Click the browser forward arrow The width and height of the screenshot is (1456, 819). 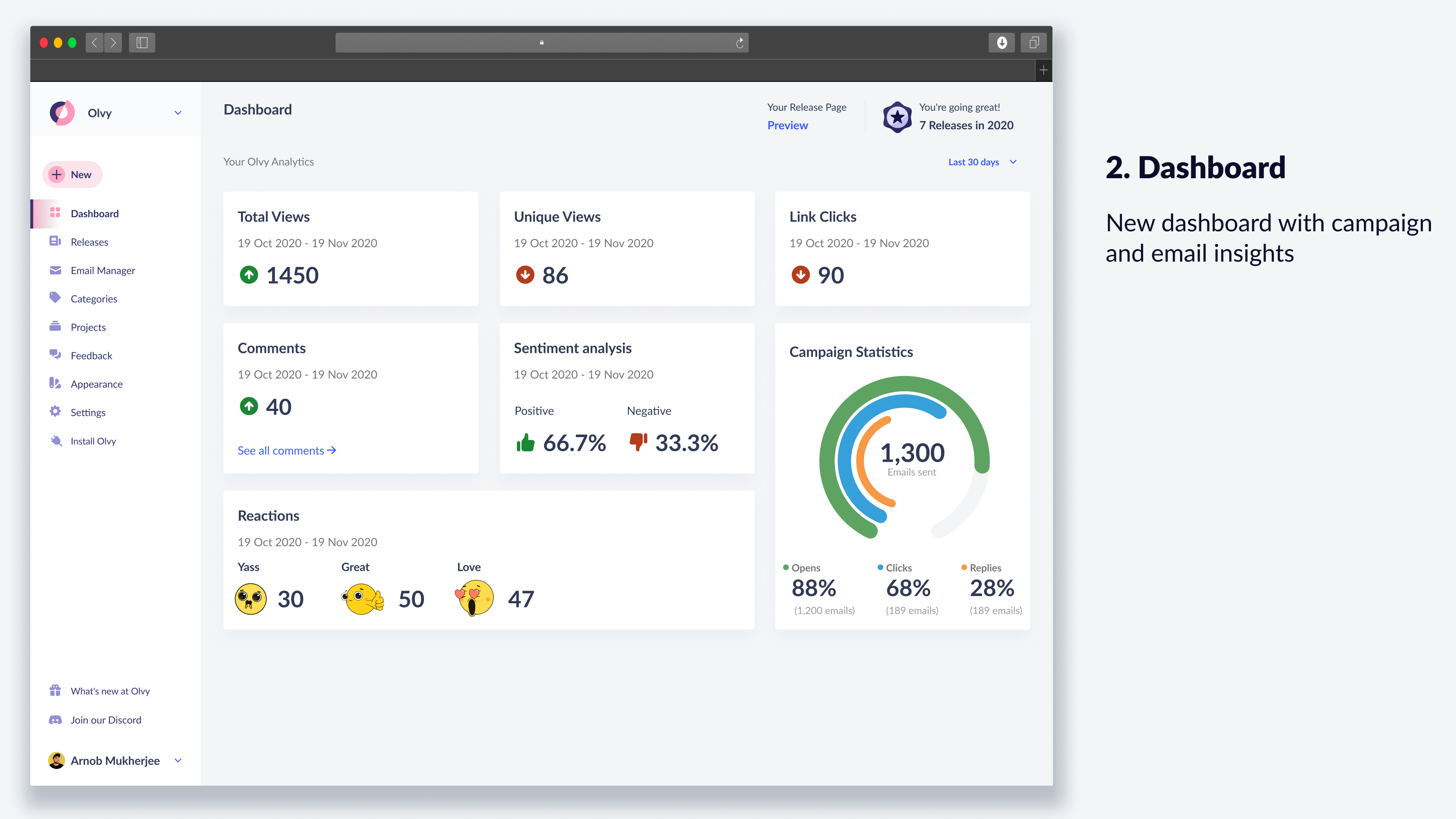coord(113,42)
